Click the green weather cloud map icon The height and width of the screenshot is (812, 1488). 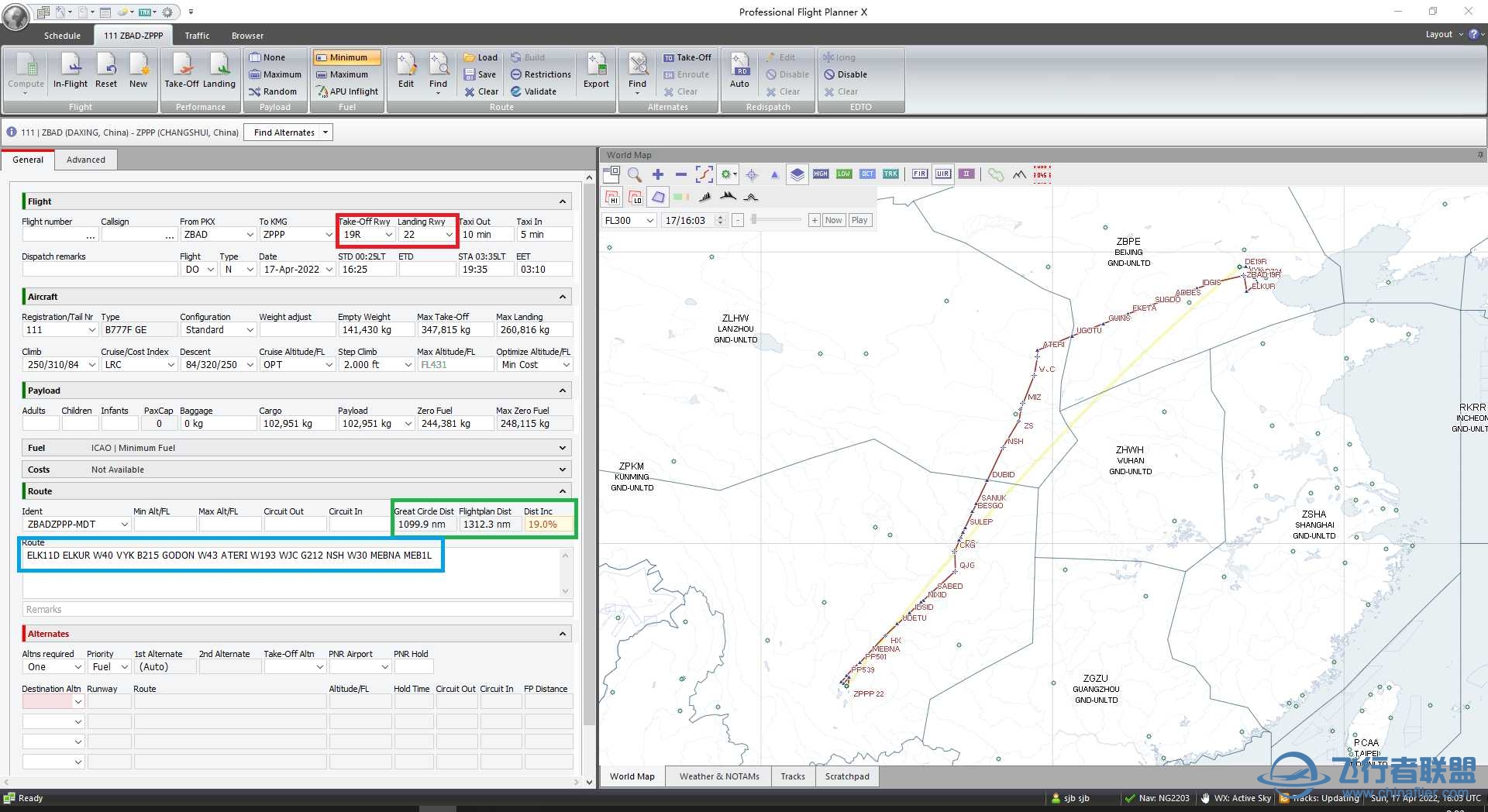996,174
